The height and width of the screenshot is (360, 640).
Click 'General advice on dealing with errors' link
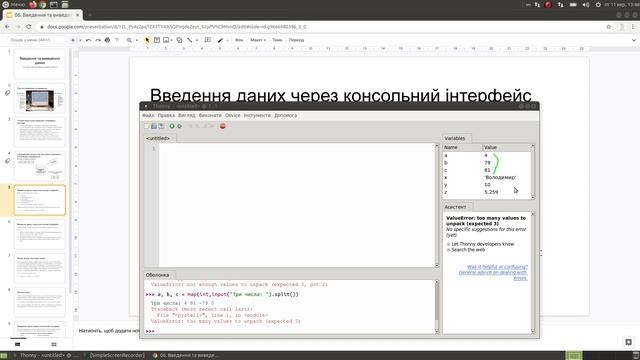(x=493, y=275)
